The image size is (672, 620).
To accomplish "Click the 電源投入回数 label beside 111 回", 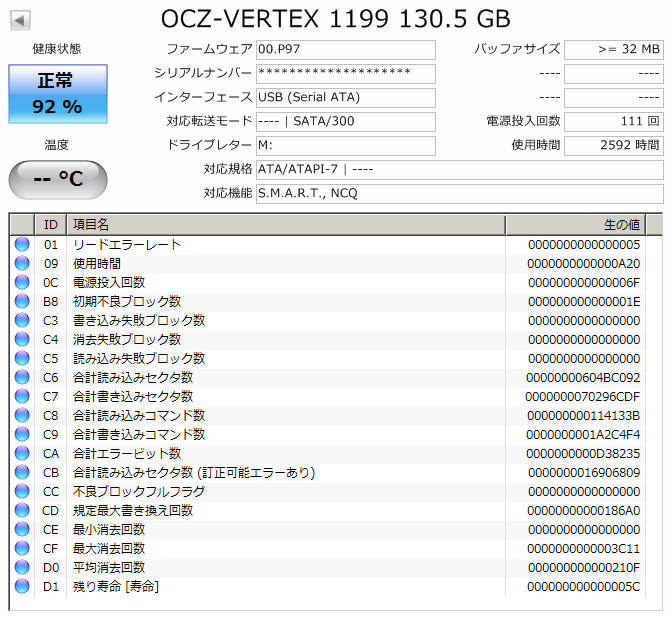I will [523, 121].
